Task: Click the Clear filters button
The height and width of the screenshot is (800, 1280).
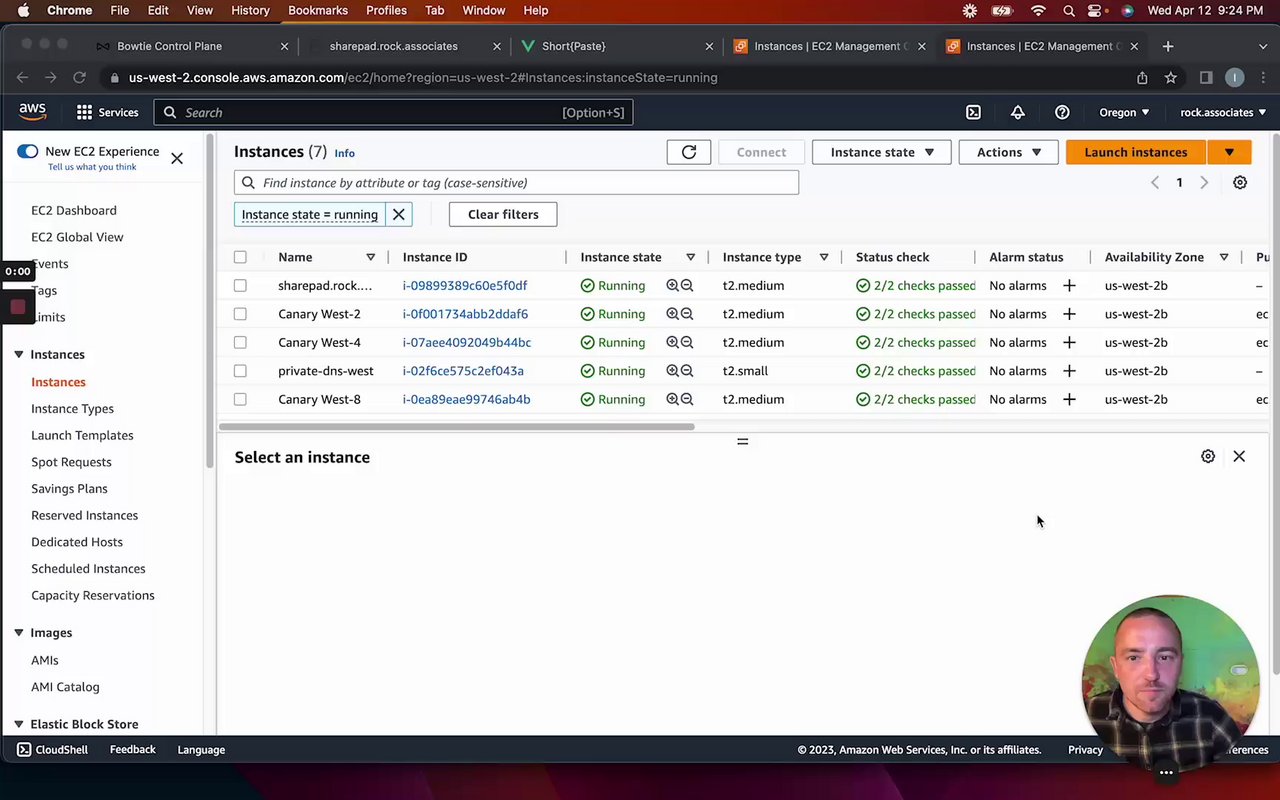Action: (503, 214)
